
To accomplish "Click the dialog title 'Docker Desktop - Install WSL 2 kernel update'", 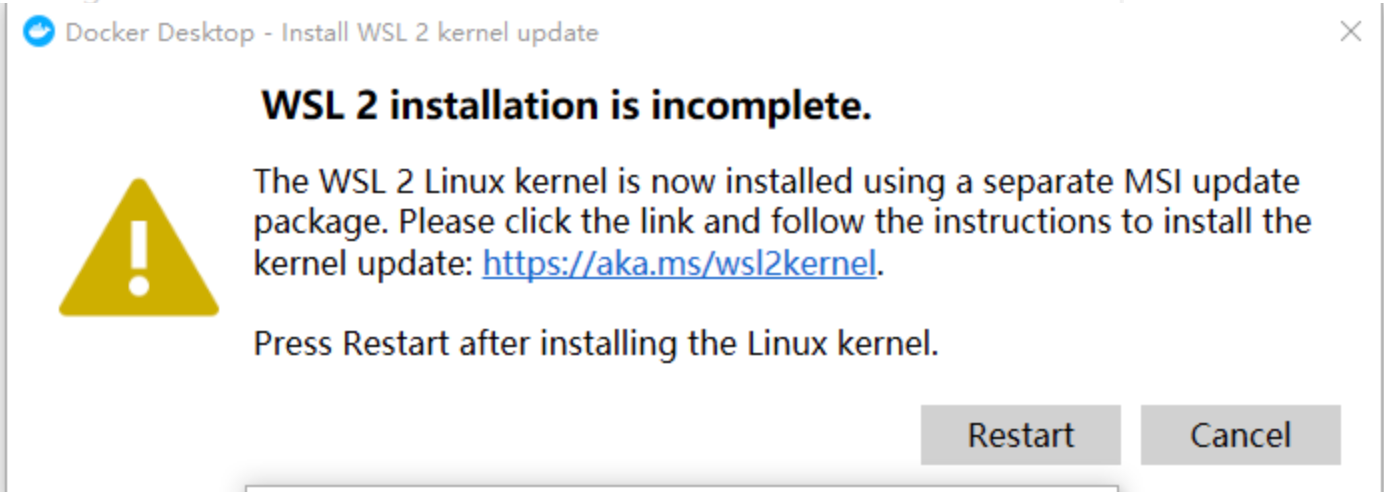I will pos(331,33).
